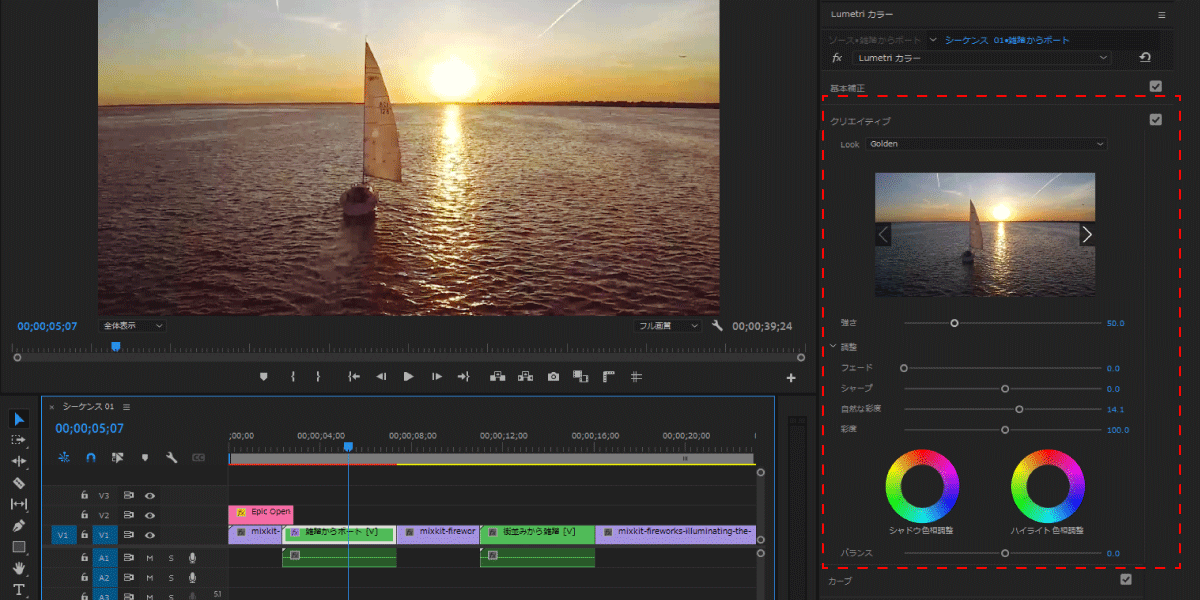1200x600 pixels.
Task: Lock the V2 video track
Action: pyautogui.click(x=84, y=515)
